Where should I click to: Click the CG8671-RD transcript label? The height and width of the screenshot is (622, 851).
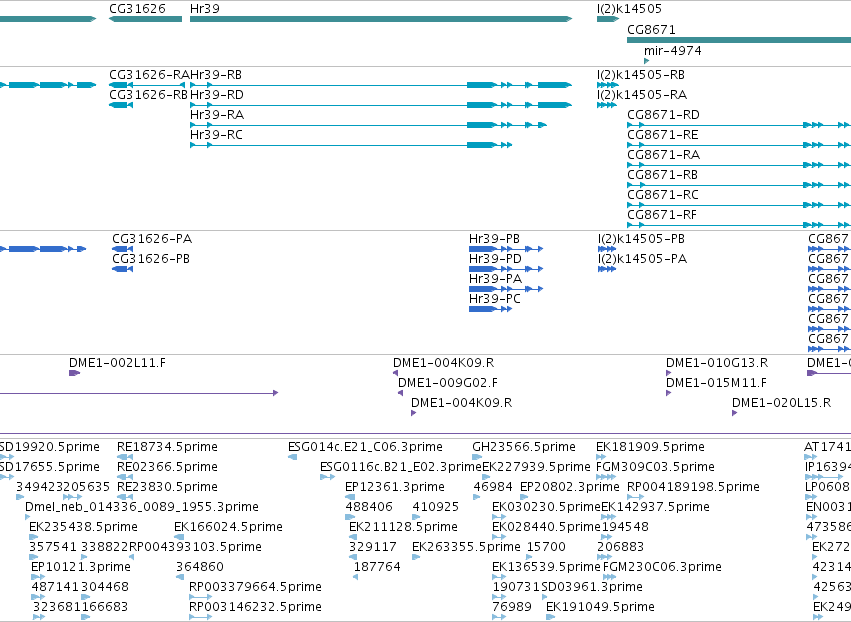[x=663, y=115]
